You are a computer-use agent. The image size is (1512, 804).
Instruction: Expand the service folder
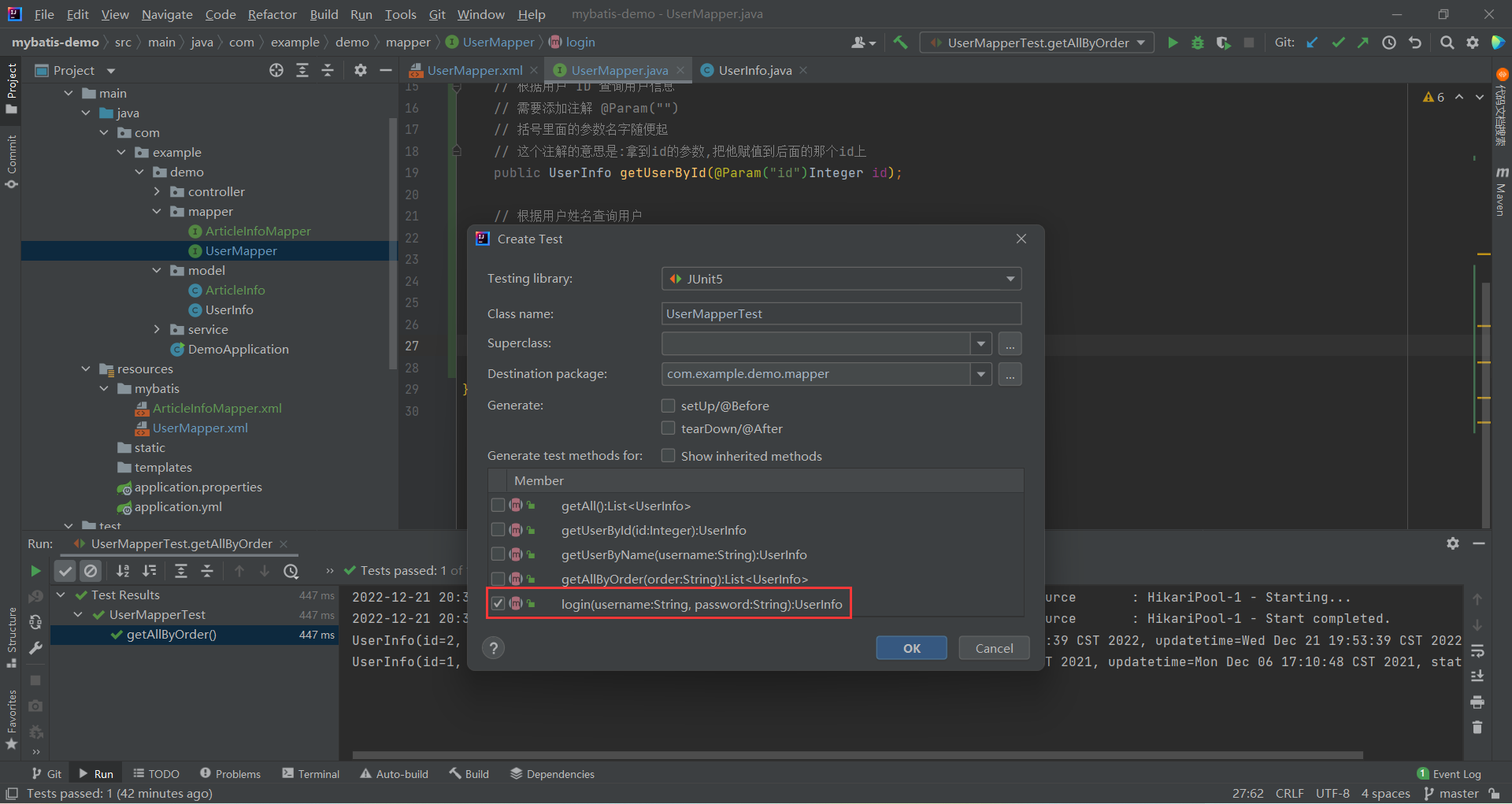157,329
